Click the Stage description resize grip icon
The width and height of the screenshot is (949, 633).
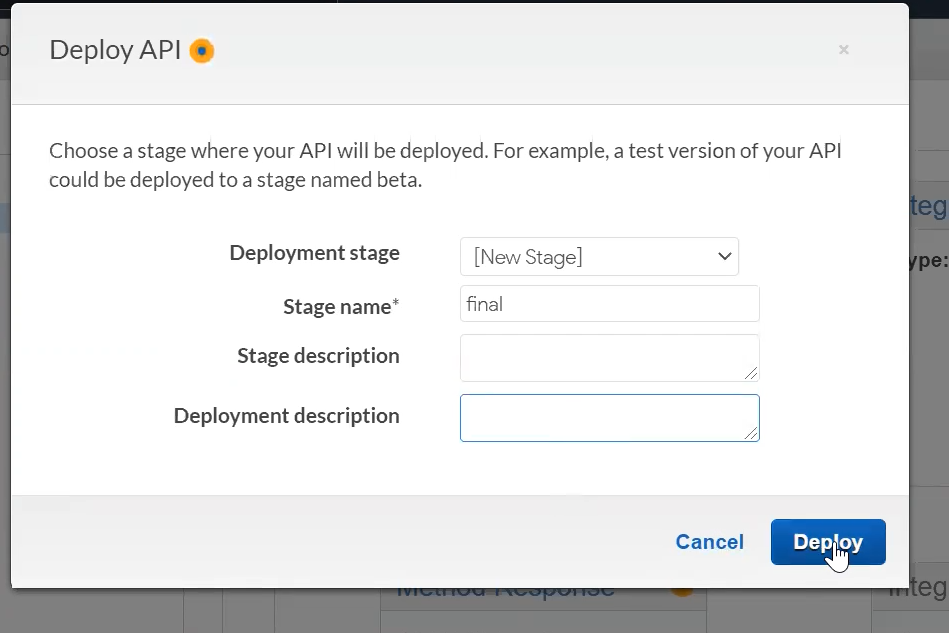(751, 373)
